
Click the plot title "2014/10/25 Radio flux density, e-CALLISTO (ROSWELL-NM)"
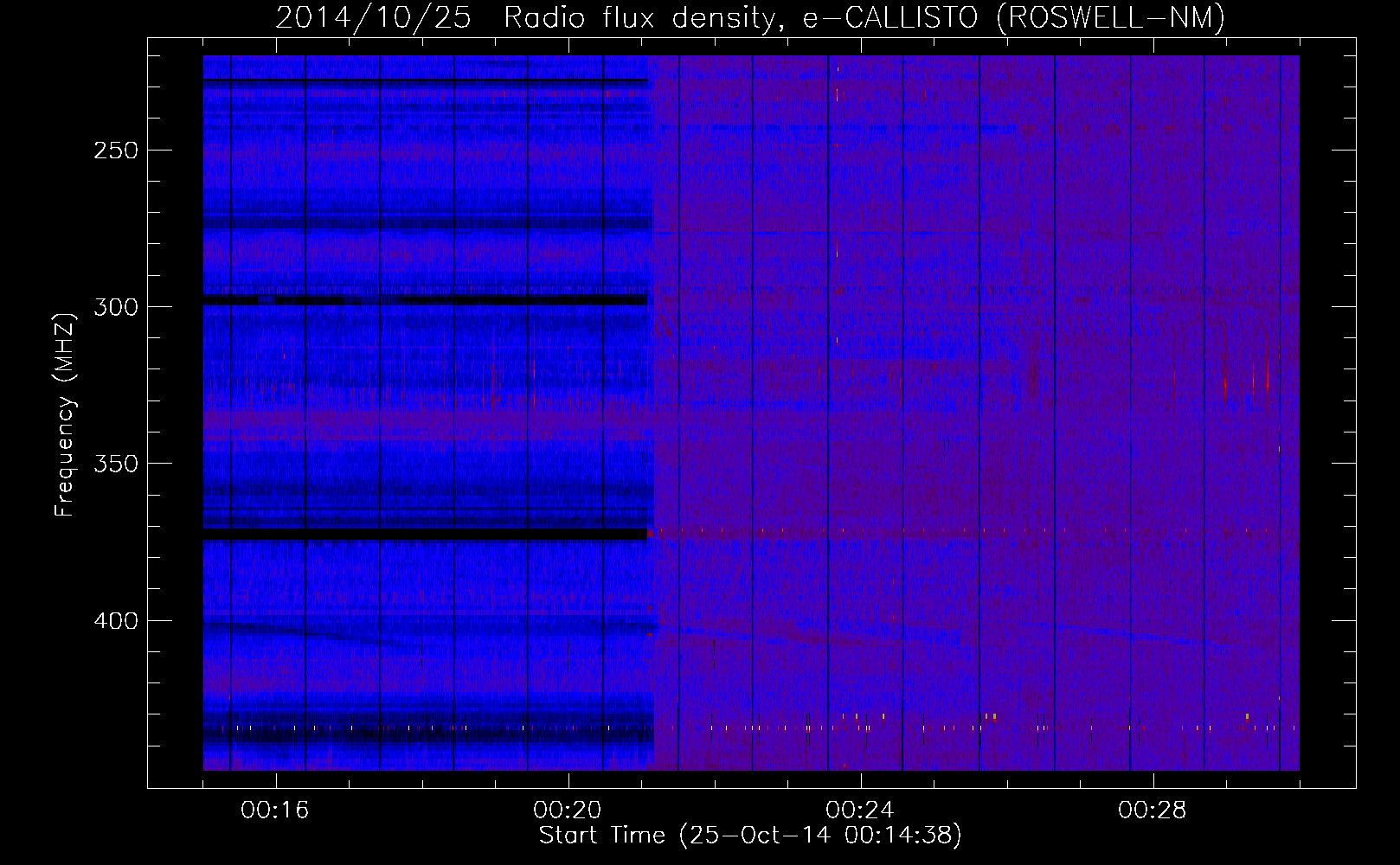(x=750, y=17)
